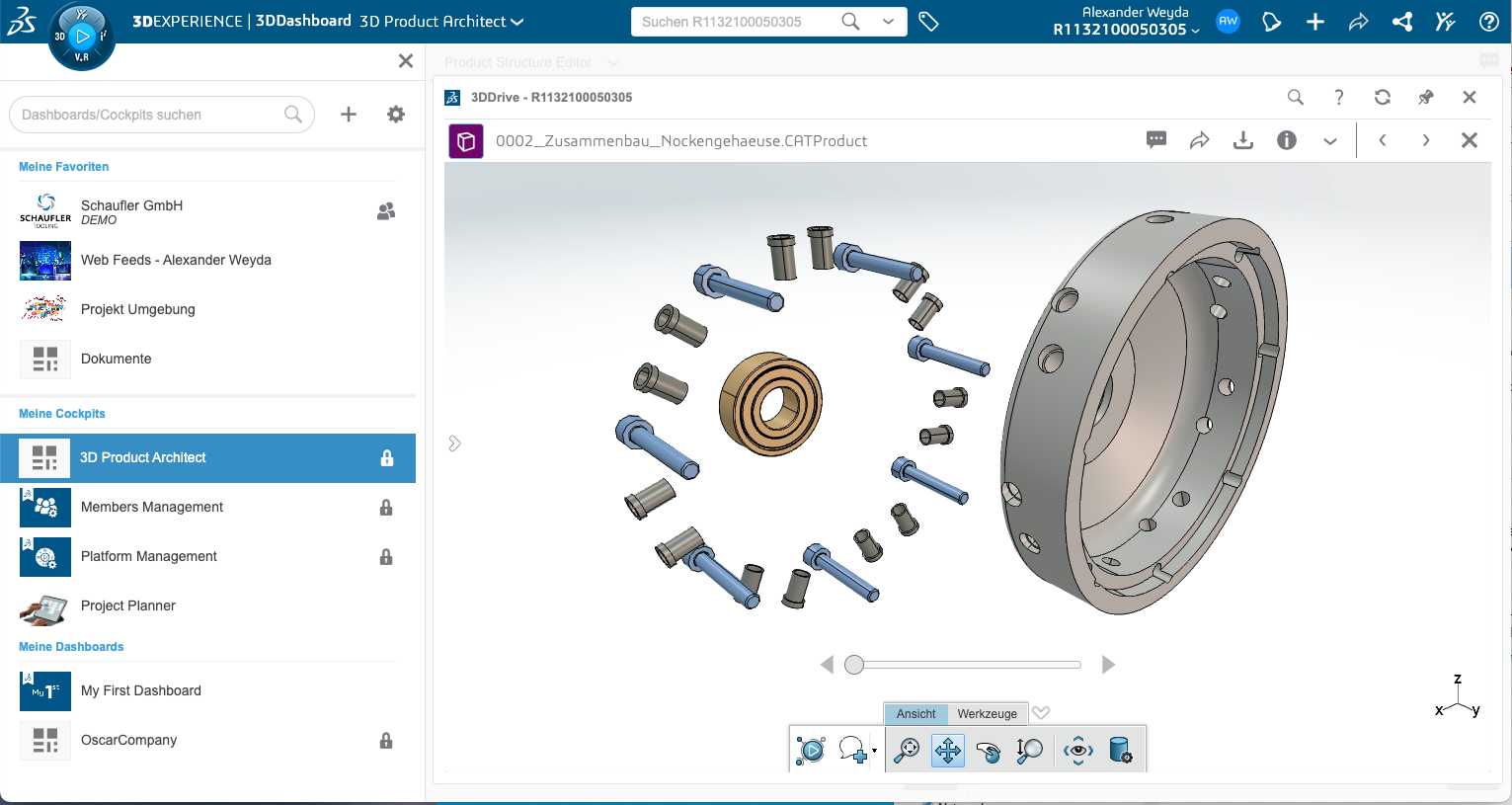Open the 3D compass in the top bar
The image size is (1512, 805).
click(81, 37)
